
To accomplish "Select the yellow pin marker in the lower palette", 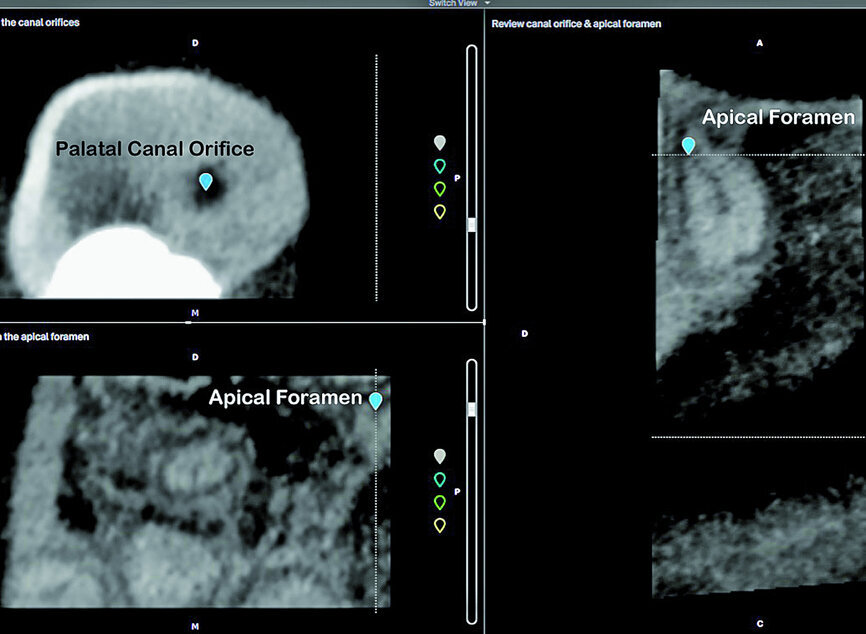I will [438, 524].
